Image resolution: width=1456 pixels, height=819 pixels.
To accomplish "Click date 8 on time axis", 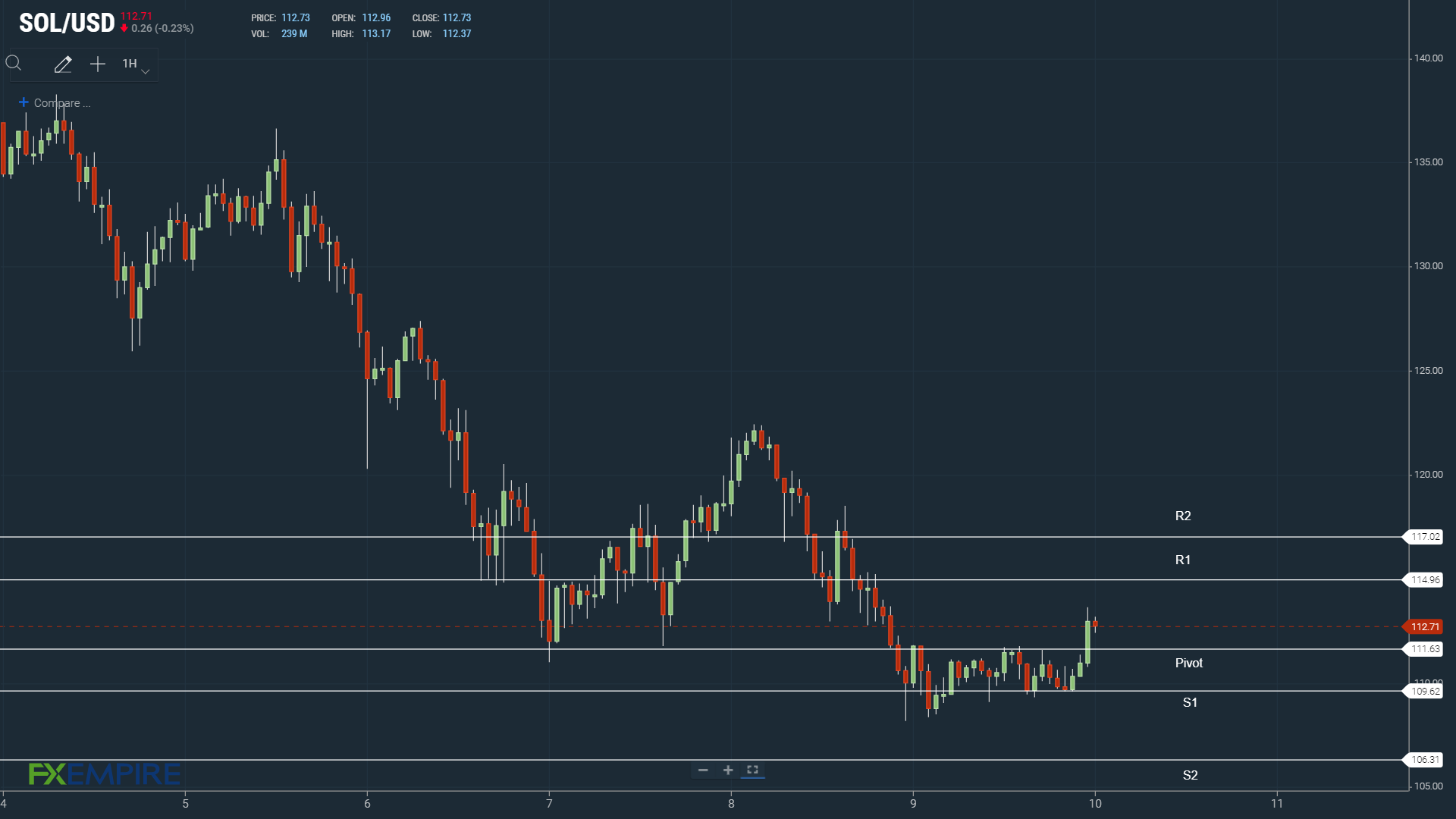I will coord(731,804).
